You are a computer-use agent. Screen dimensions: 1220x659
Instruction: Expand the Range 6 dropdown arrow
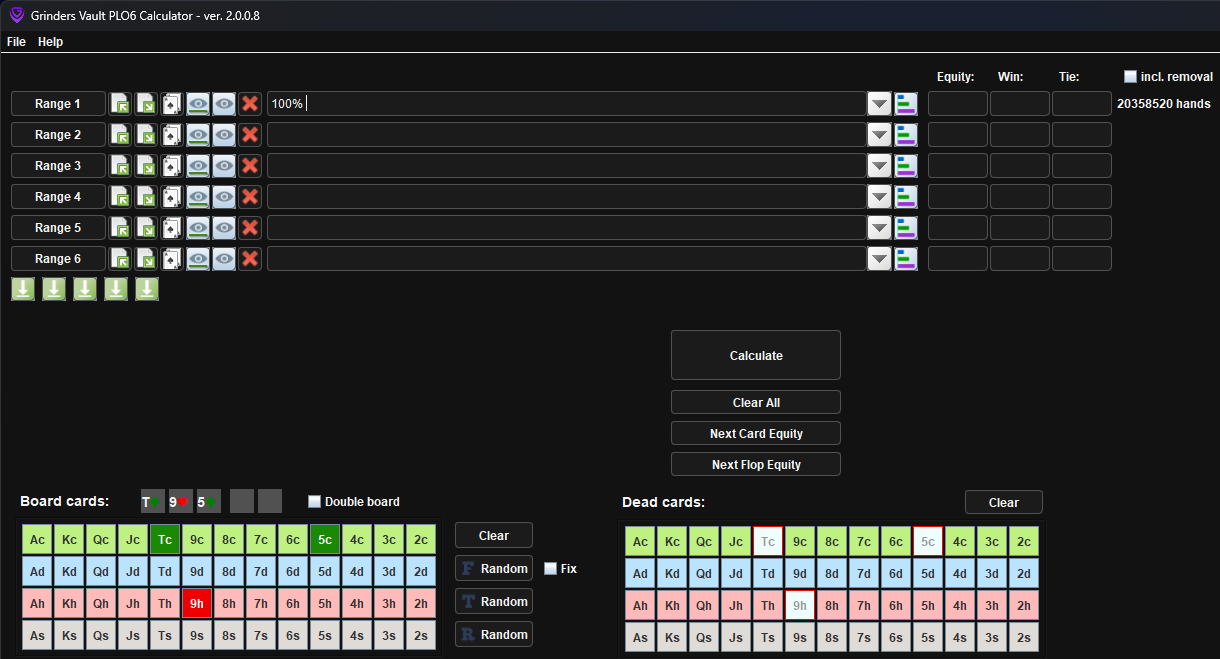879,259
